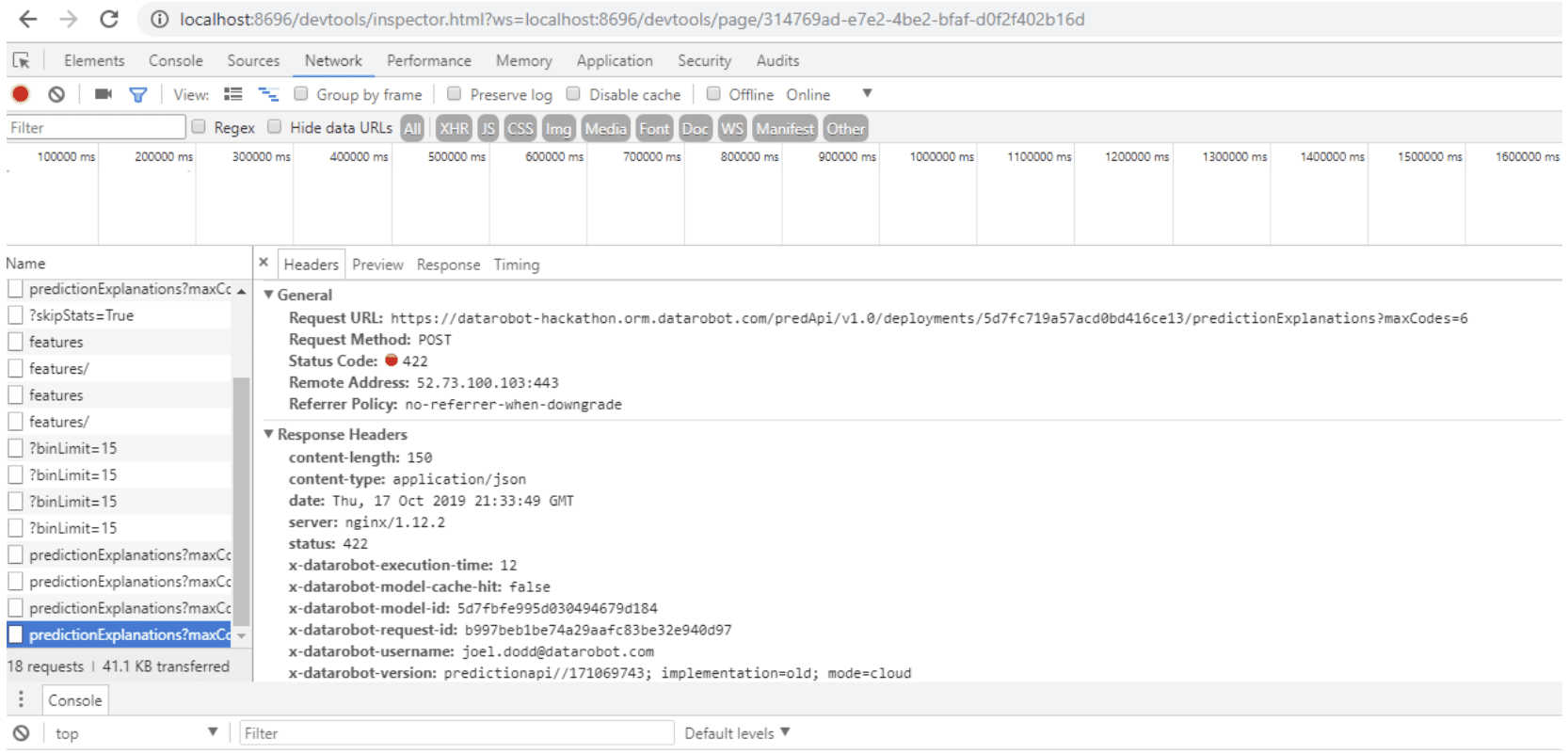
Task: Enable Preserve log checkbox
Action: point(454,93)
